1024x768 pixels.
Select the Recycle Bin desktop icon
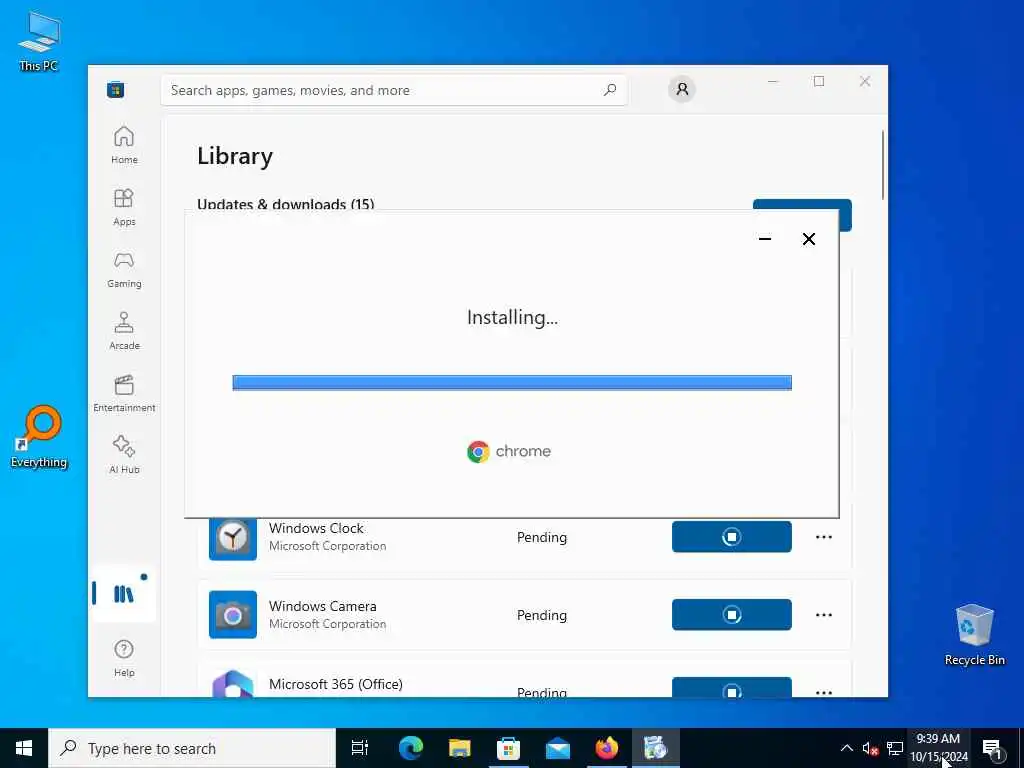pos(974,635)
